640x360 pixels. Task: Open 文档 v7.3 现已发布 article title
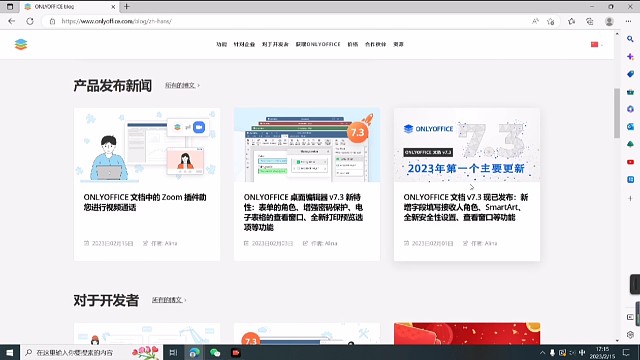click(x=466, y=207)
